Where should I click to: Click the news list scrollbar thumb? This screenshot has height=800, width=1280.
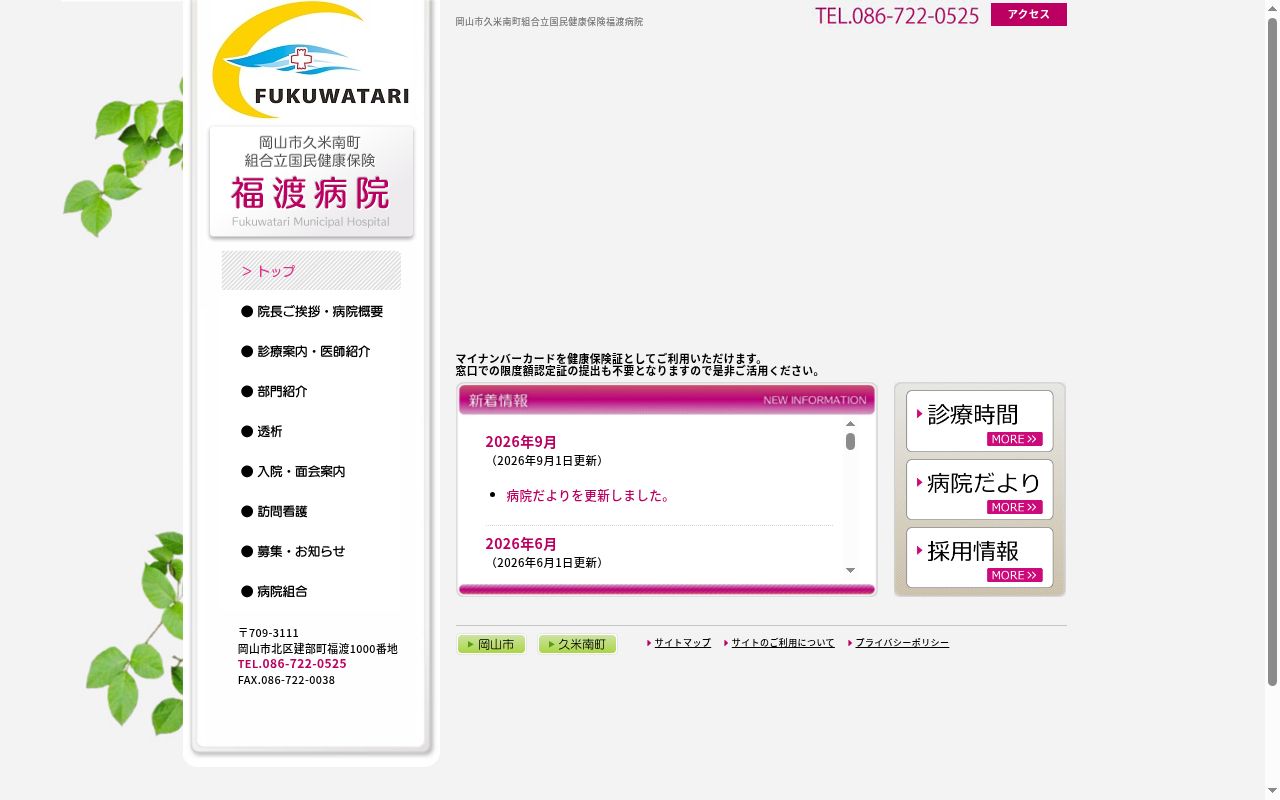[x=850, y=441]
